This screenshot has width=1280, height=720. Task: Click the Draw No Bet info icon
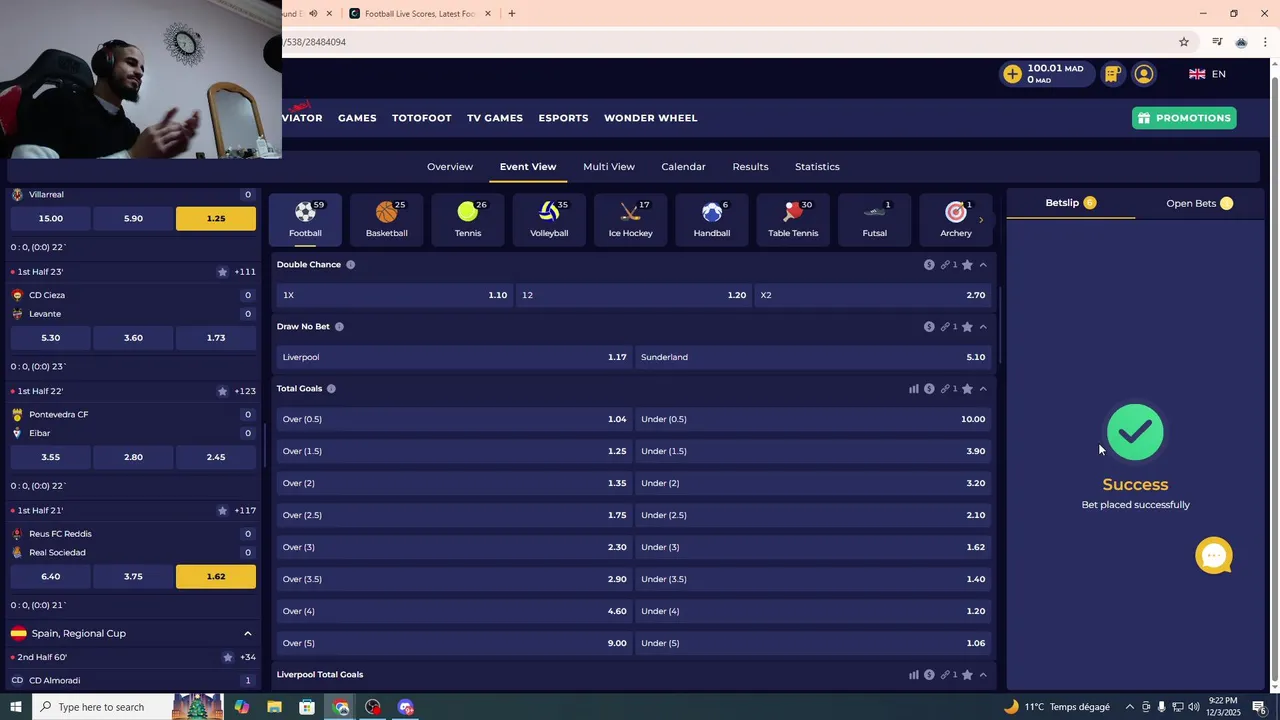pos(339,327)
